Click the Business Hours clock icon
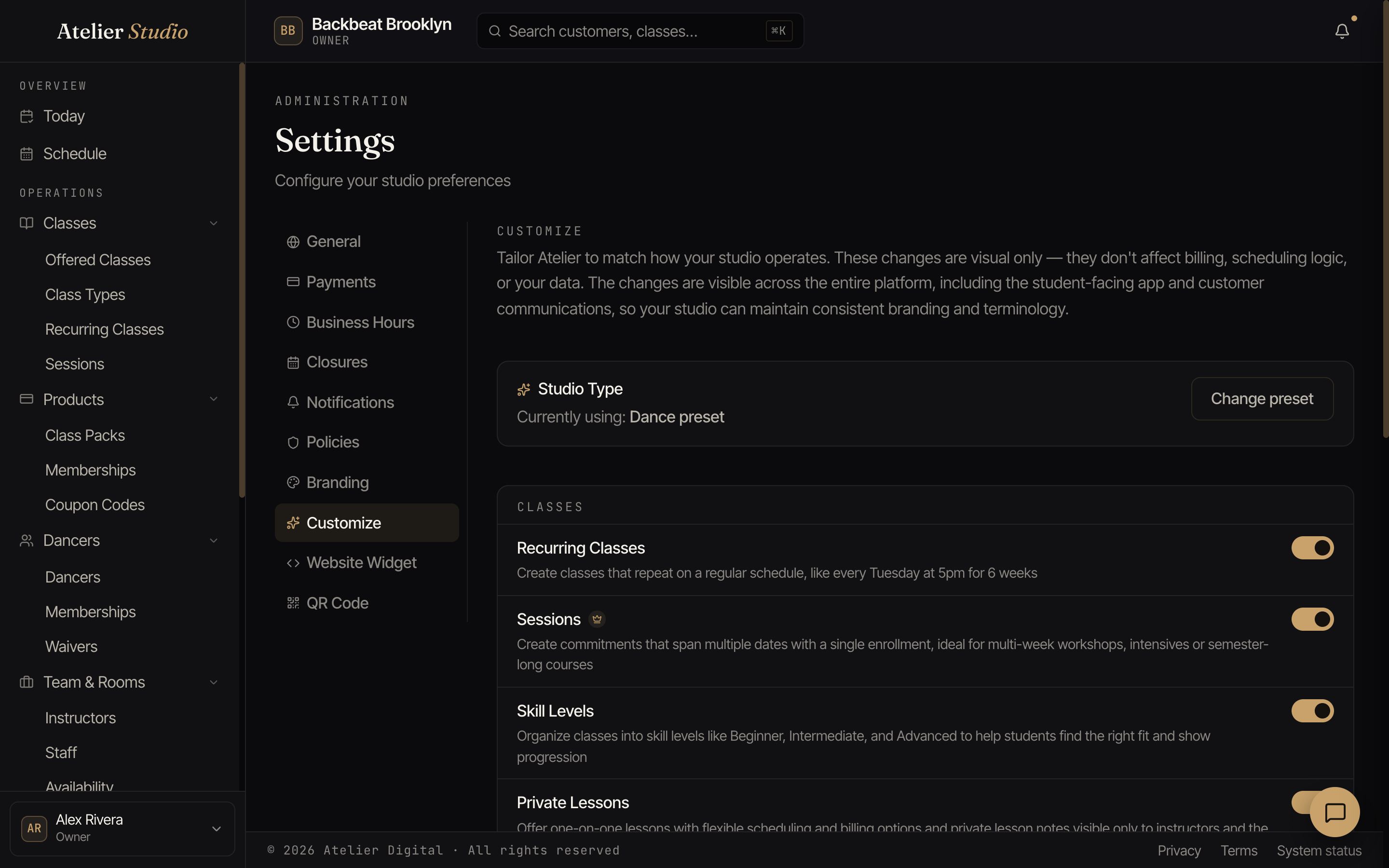The width and height of the screenshot is (1389, 868). (293, 322)
